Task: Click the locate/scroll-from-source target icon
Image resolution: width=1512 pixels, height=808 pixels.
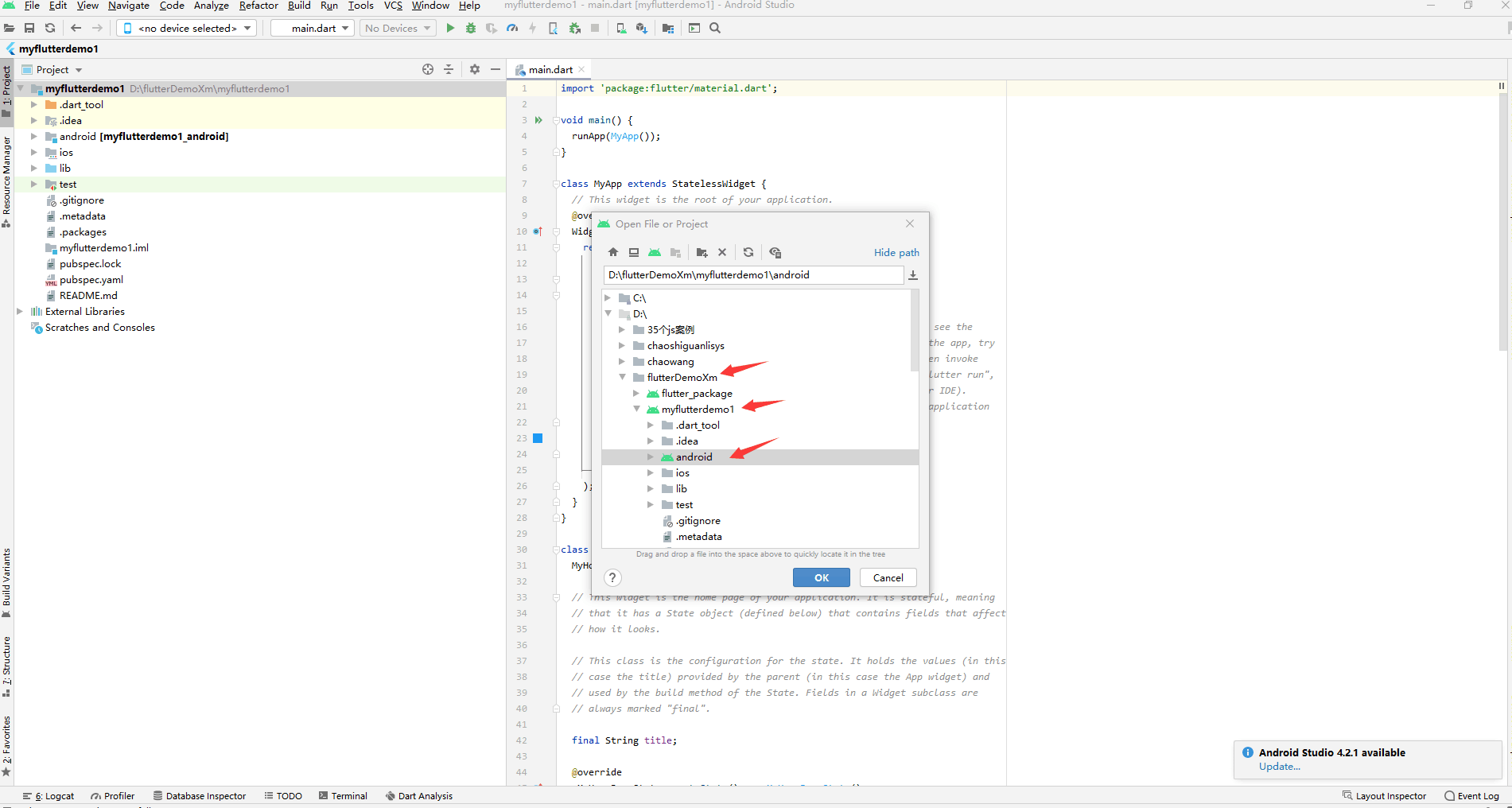Action: (428, 69)
